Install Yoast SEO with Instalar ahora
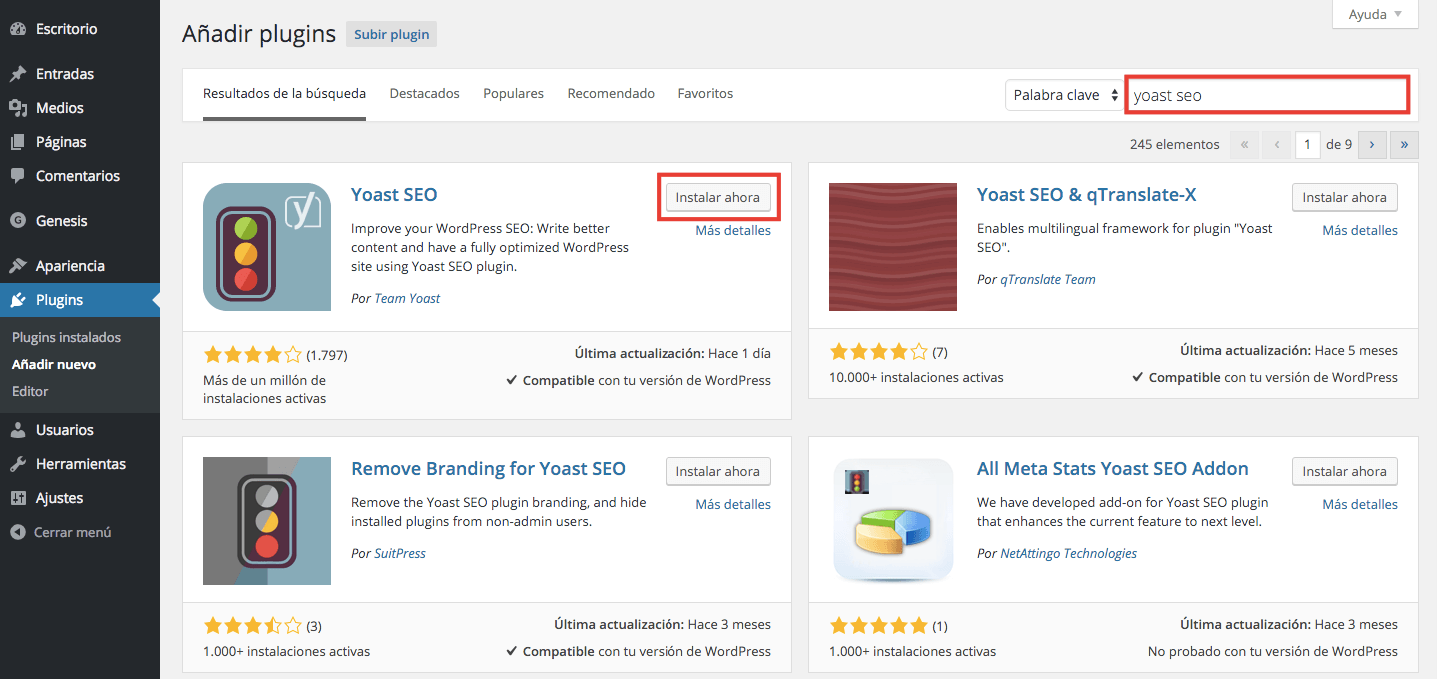This screenshot has height=679, width=1437. [718, 197]
